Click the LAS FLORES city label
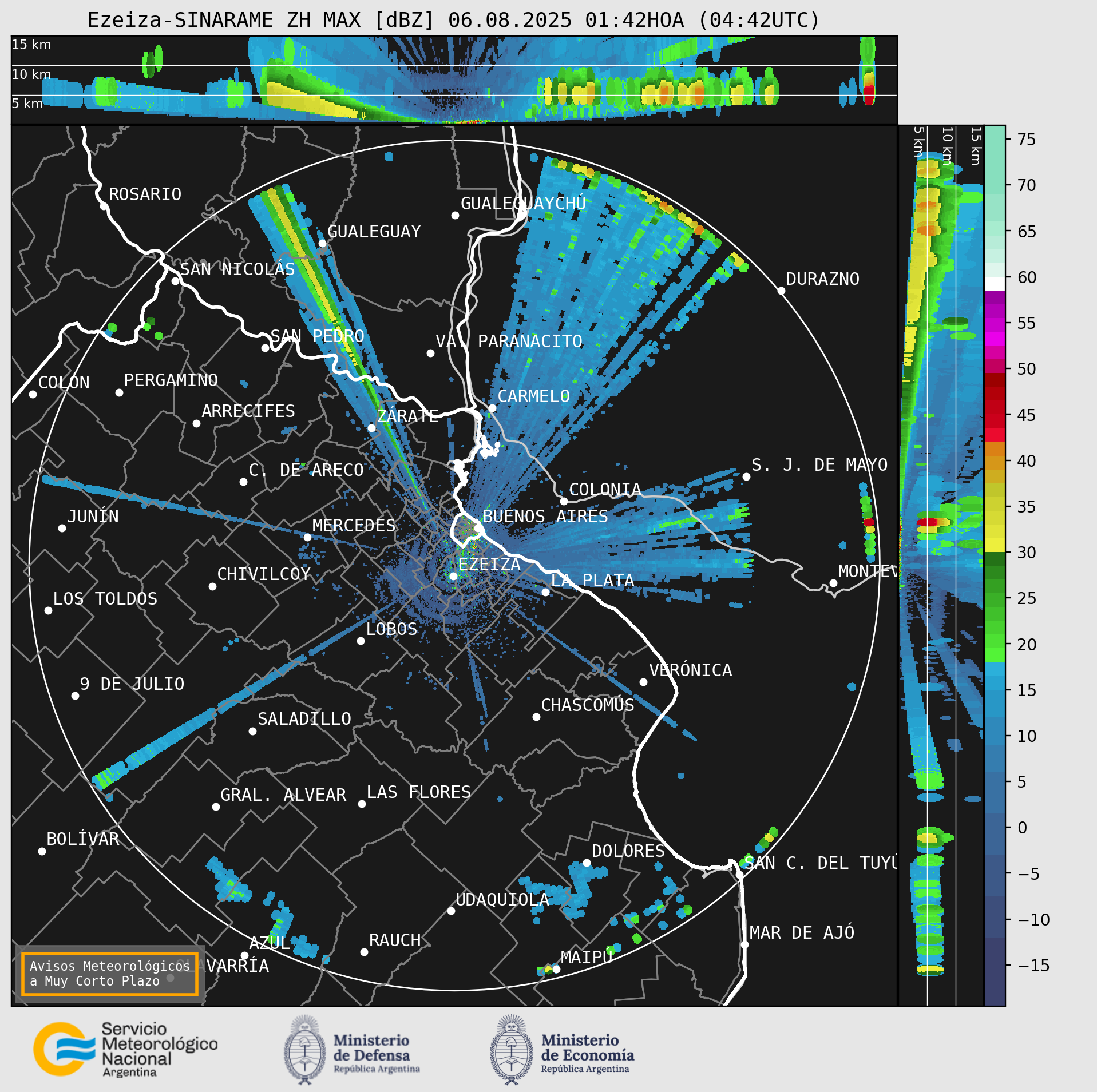This screenshot has width=1097, height=1092. 419,792
